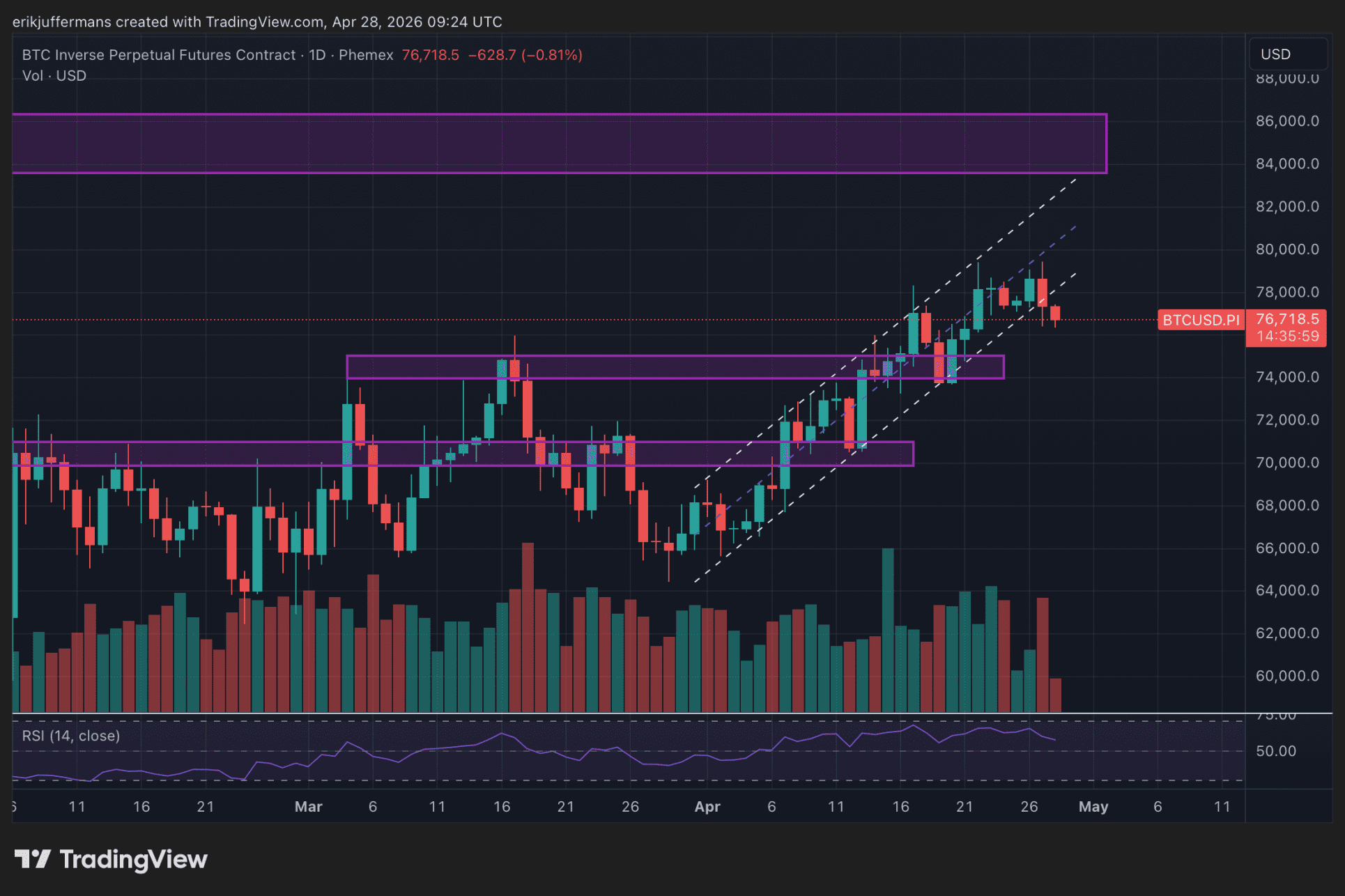Click the BTCUSD.PI price label tag
Image resolution: width=1345 pixels, height=896 pixels.
1201,320
